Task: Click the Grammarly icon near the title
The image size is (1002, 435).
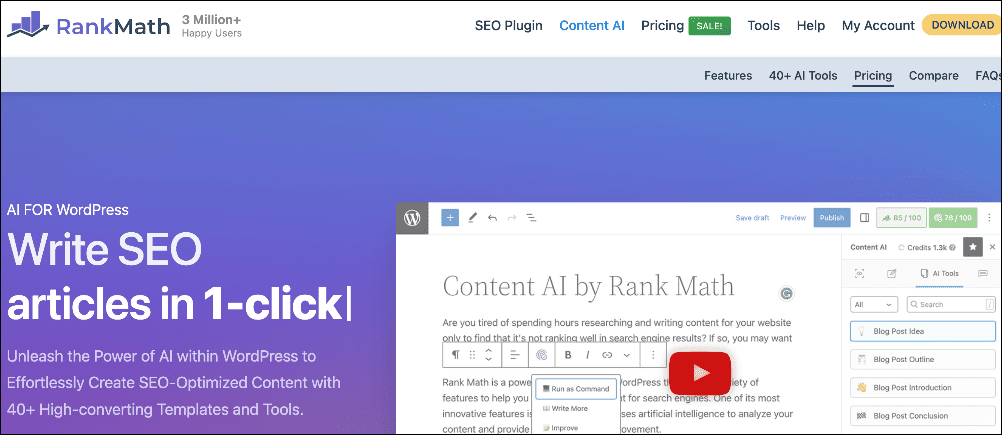Action: (787, 293)
